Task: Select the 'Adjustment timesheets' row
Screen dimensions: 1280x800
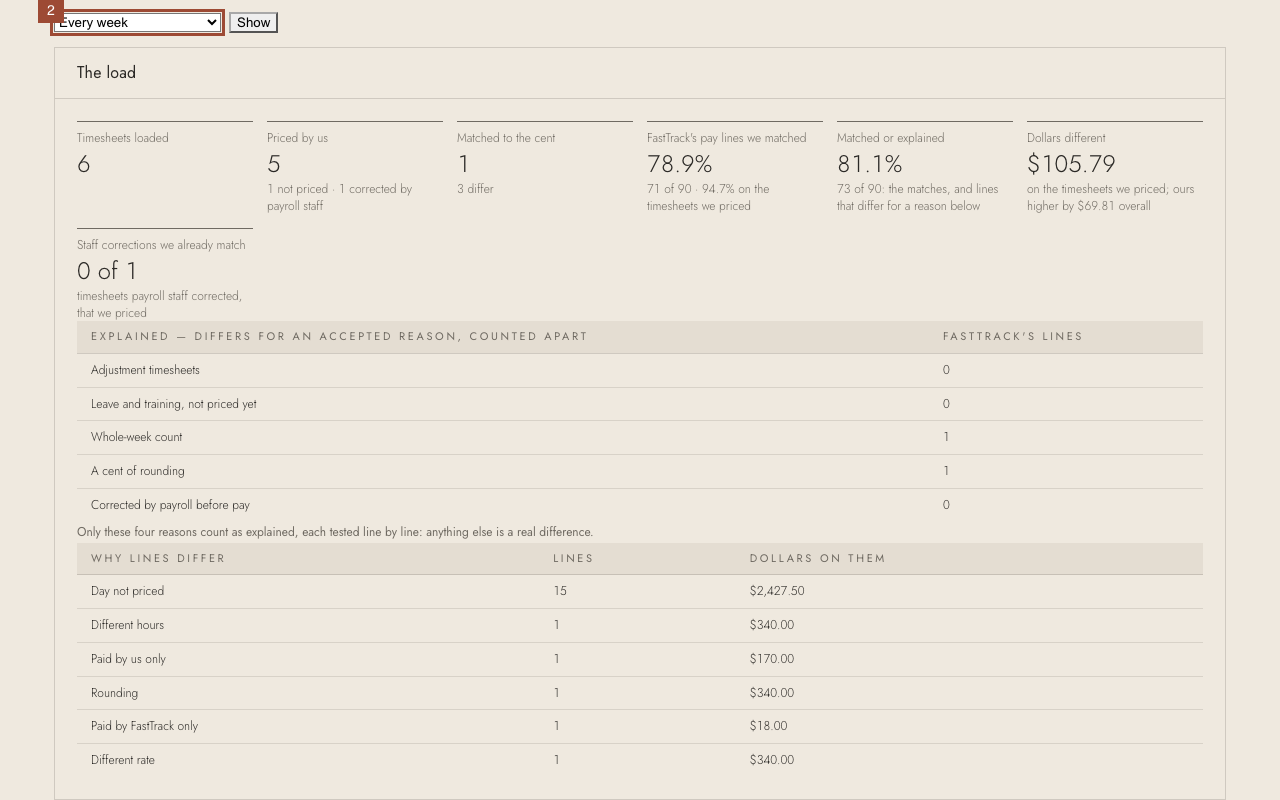Action: point(640,370)
